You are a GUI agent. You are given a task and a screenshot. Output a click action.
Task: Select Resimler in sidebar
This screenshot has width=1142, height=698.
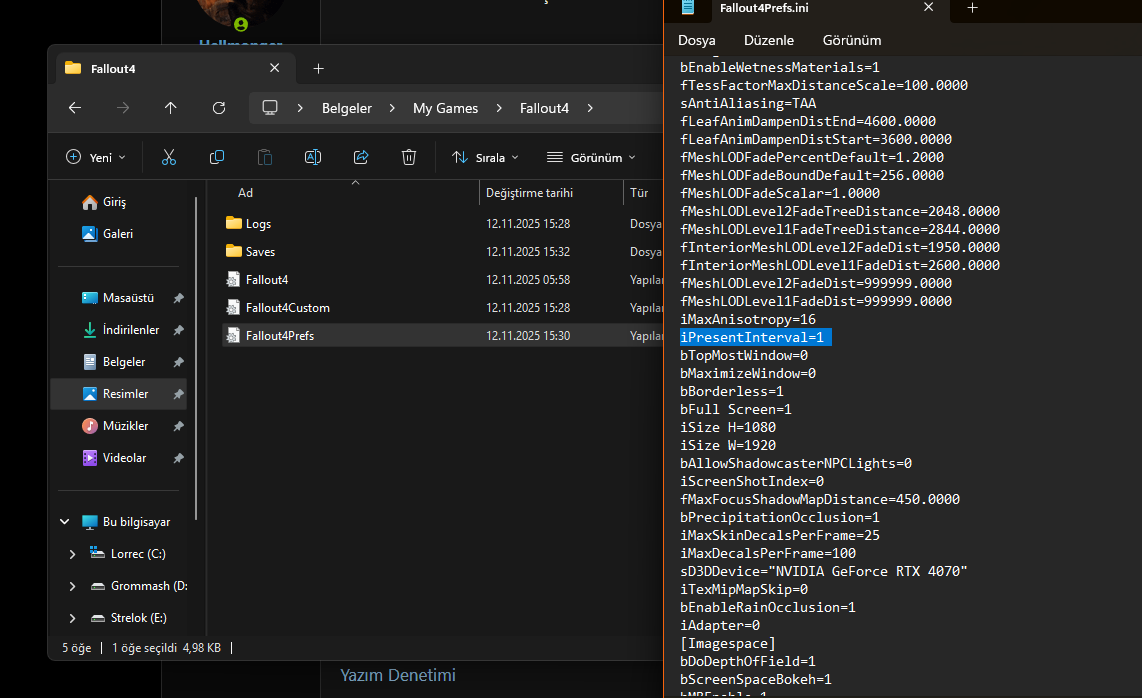point(119,394)
